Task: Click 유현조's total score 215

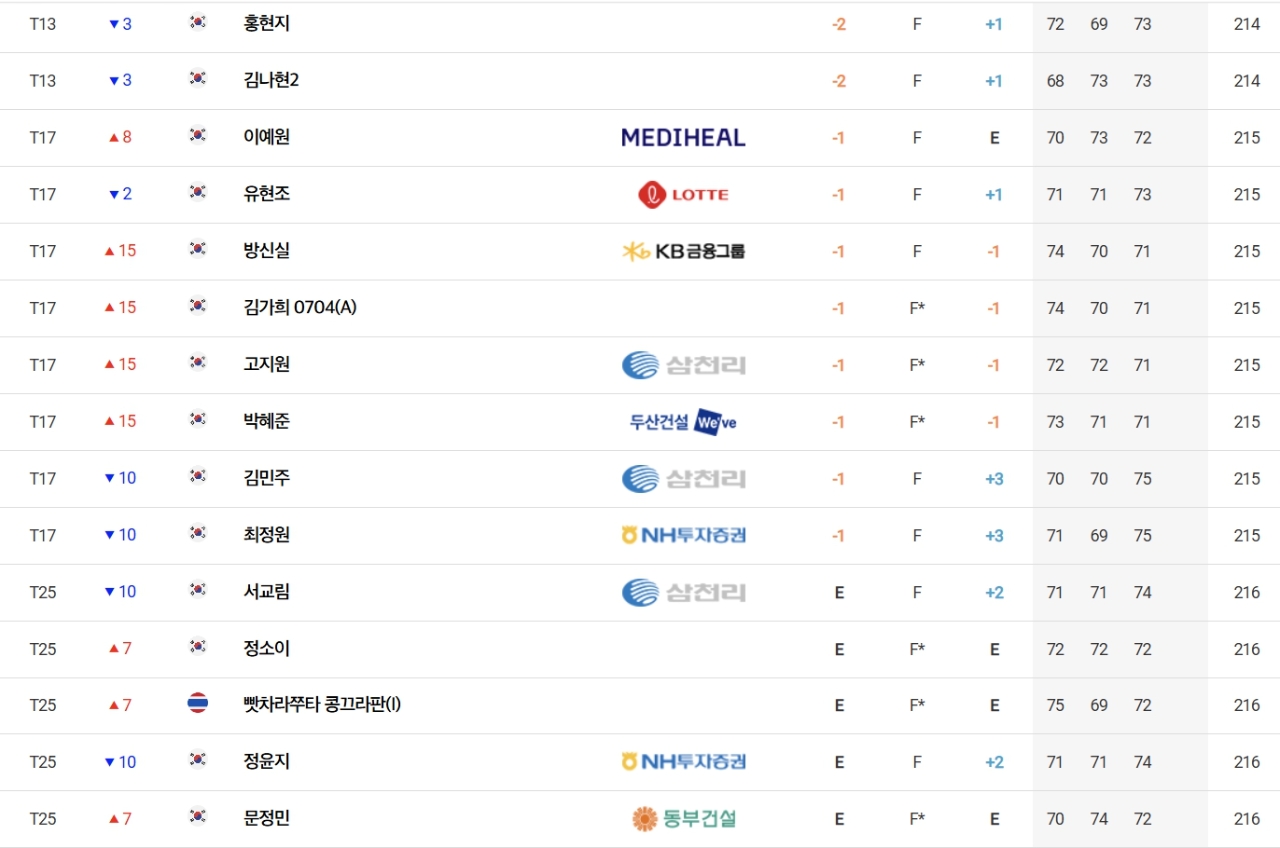Action: click(1246, 195)
